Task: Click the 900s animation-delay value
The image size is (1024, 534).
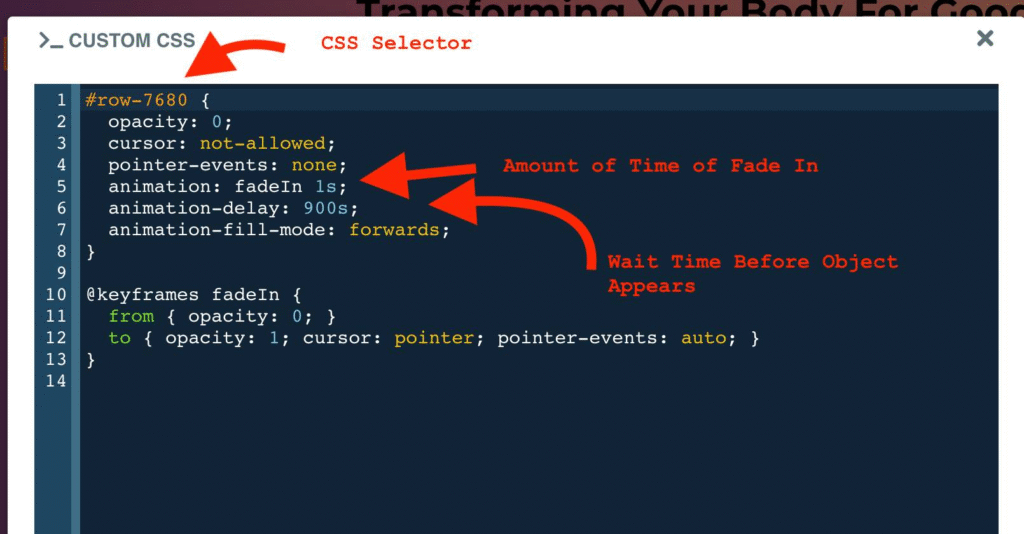Action: pyautogui.click(x=325, y=208)
